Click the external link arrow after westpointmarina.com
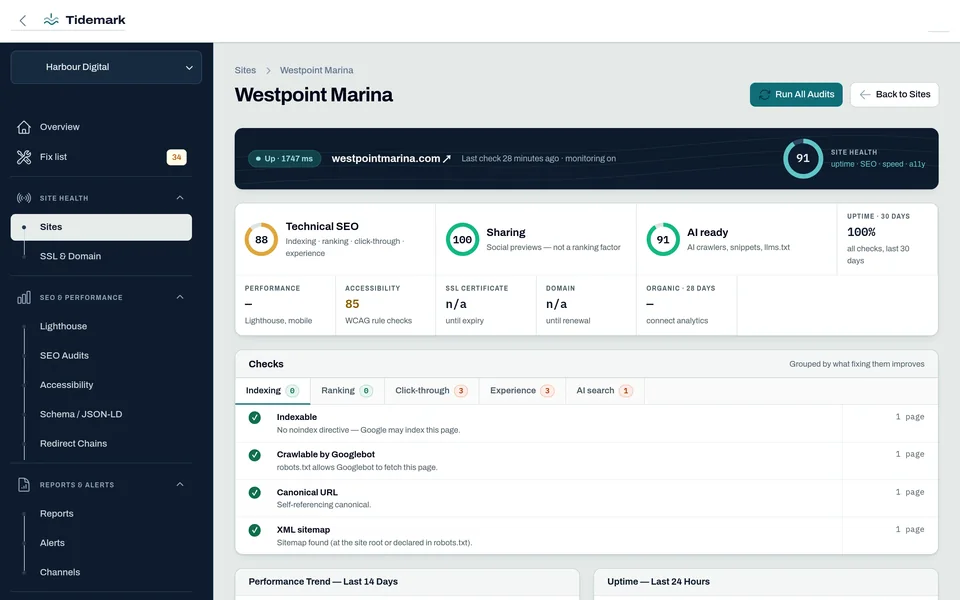 (x=447, y=159)
